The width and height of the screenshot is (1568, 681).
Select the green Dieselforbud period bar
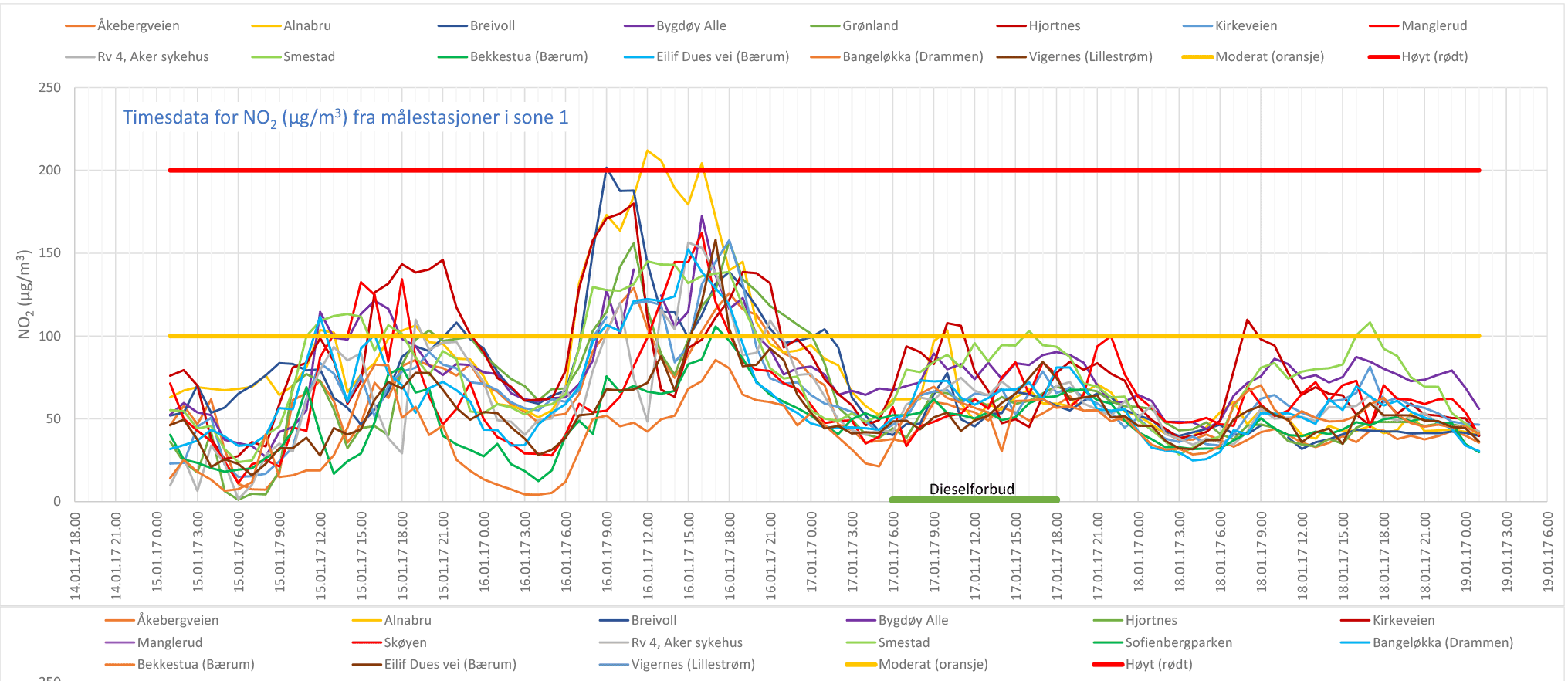click(974, 500)
